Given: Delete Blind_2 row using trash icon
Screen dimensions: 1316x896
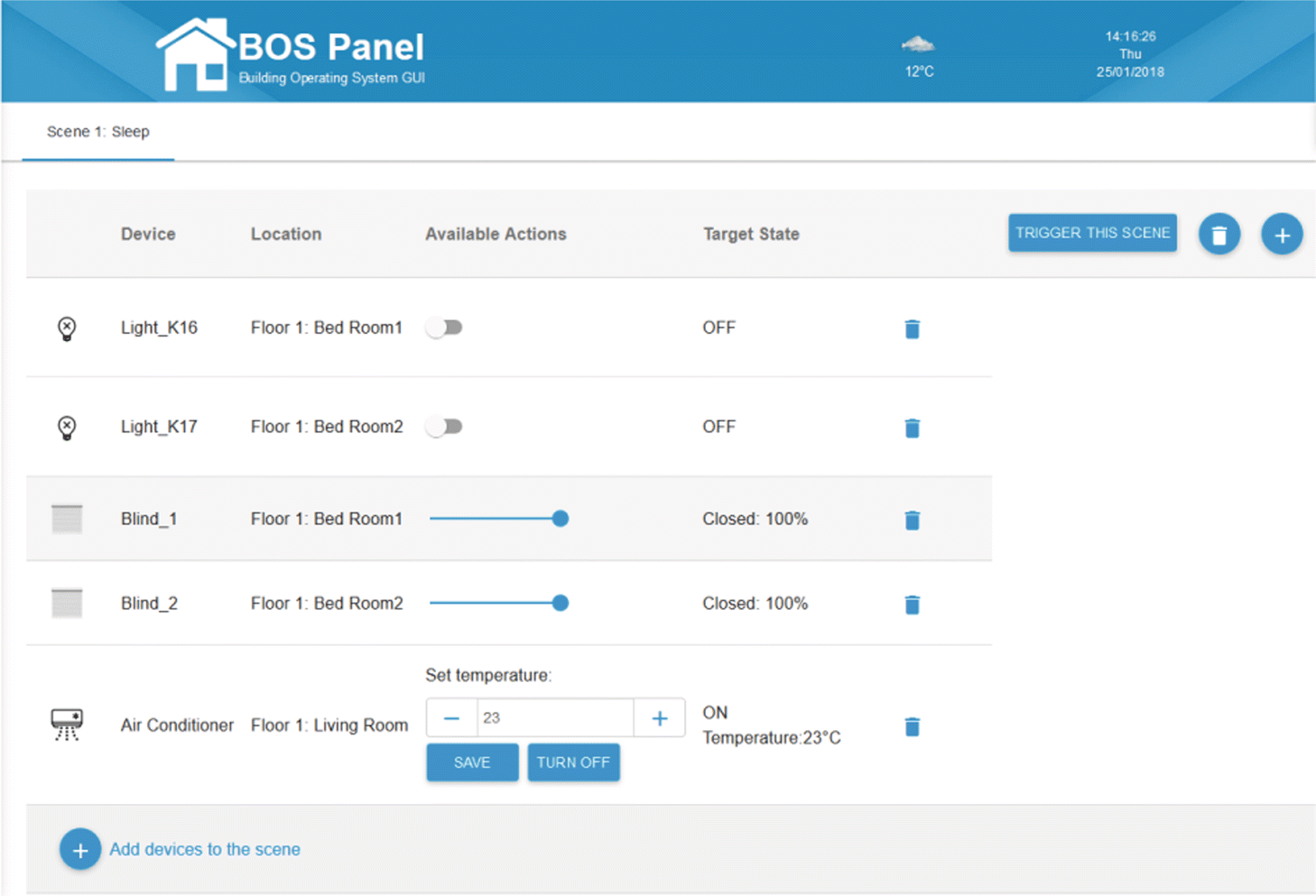Looking at the screenshot, I should [x=912, y=605].
